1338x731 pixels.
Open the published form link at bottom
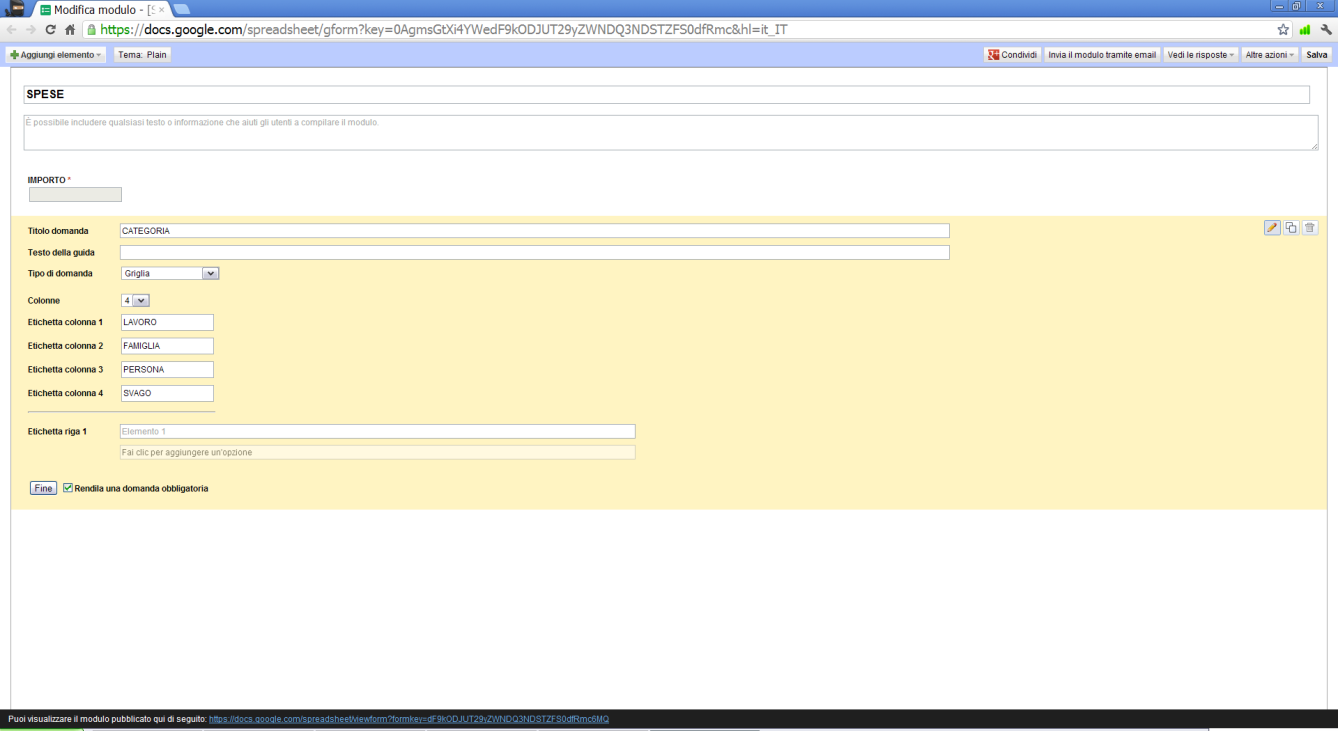click(409, 719)
